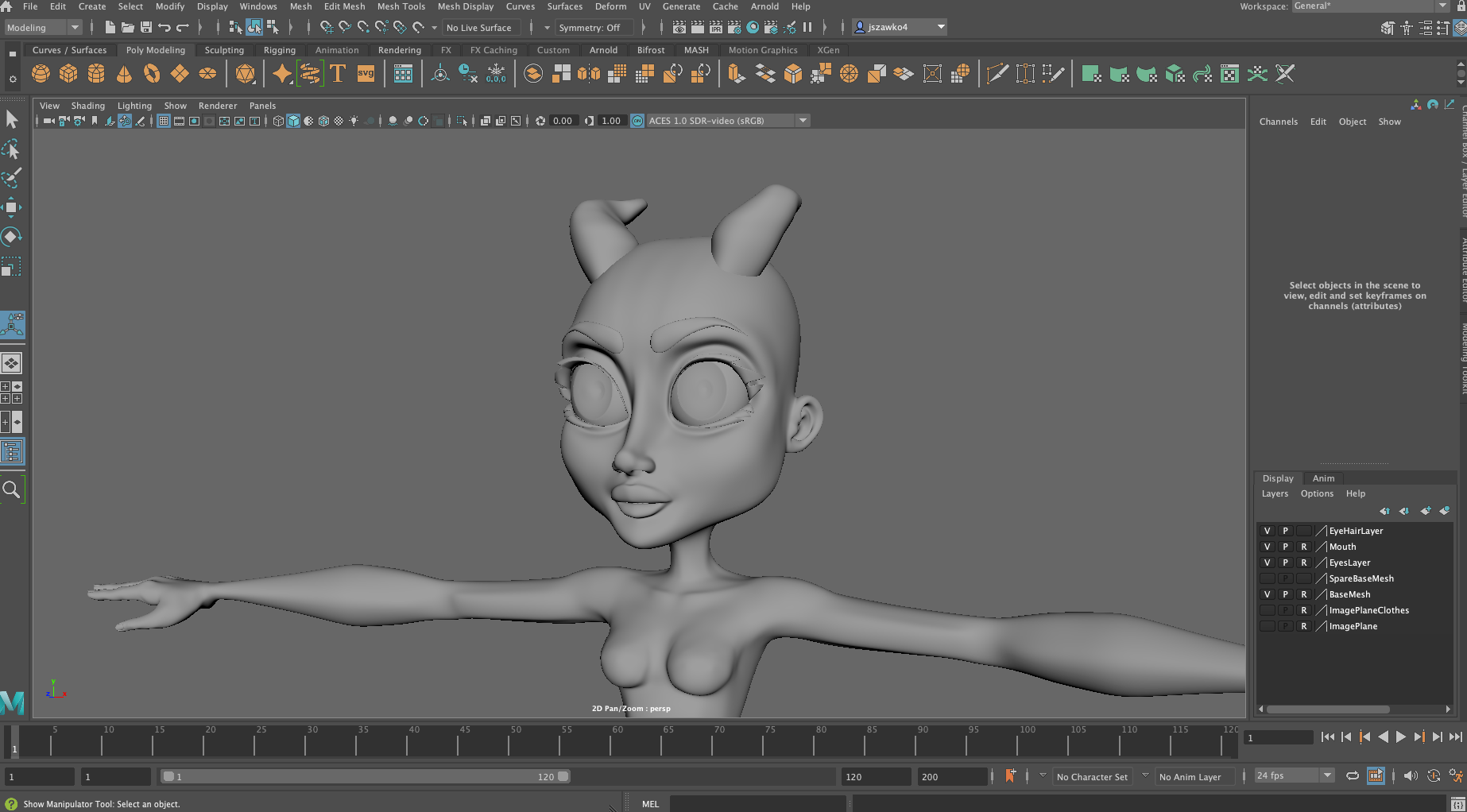
Task: Toggle visibility of EyeHairLayer
Action: tap(1267, 531)
